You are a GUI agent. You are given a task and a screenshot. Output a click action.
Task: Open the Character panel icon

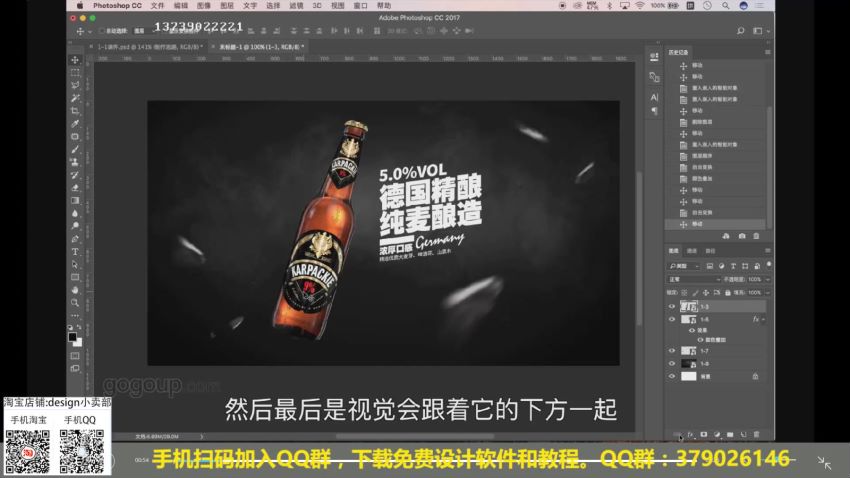[654, 98]
